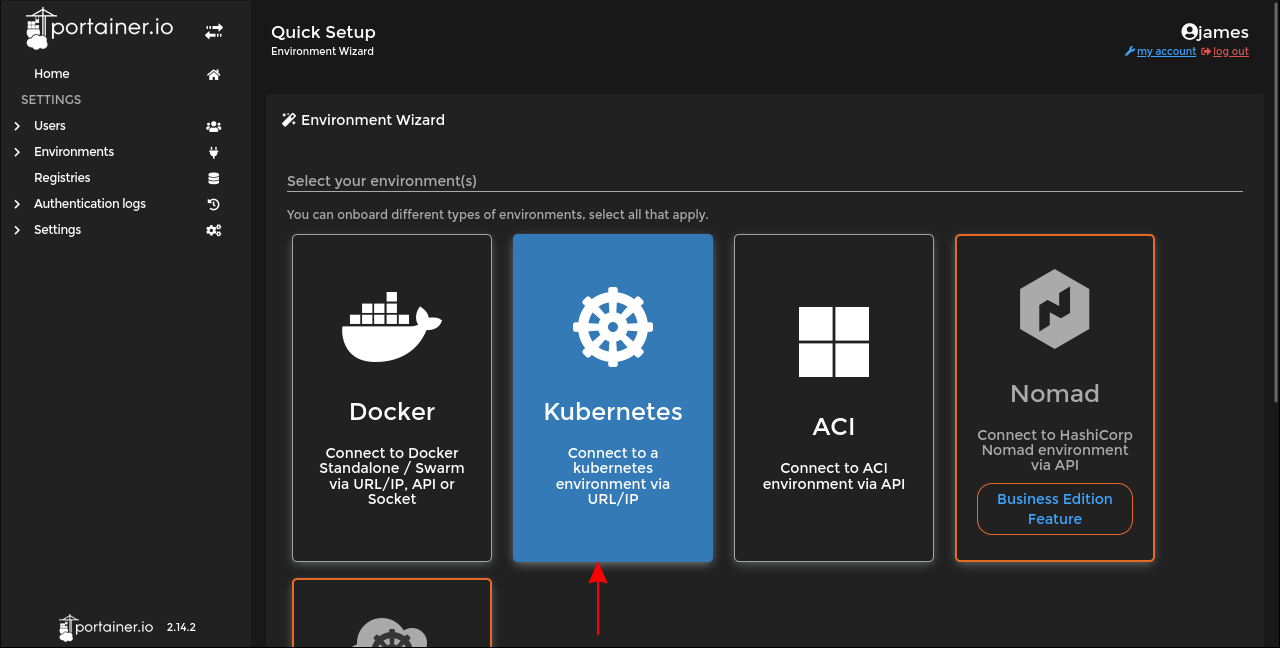Click the Environment Wizard magic wand icon
The width and height of the screenshot is (1280, 648).
click(289, 120)
